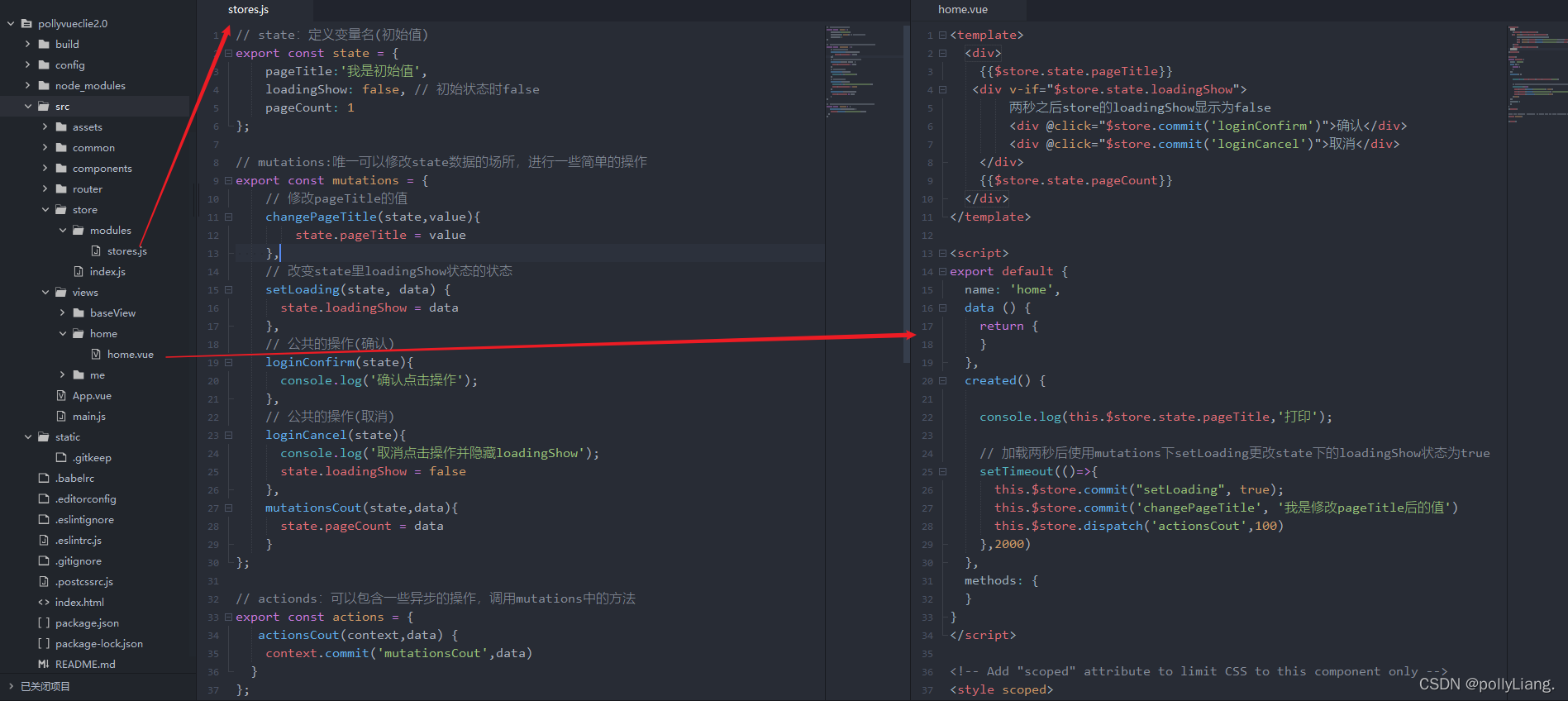Expand the config folder chevron
Screen dimensions: 1568x701
pos(28,65)
